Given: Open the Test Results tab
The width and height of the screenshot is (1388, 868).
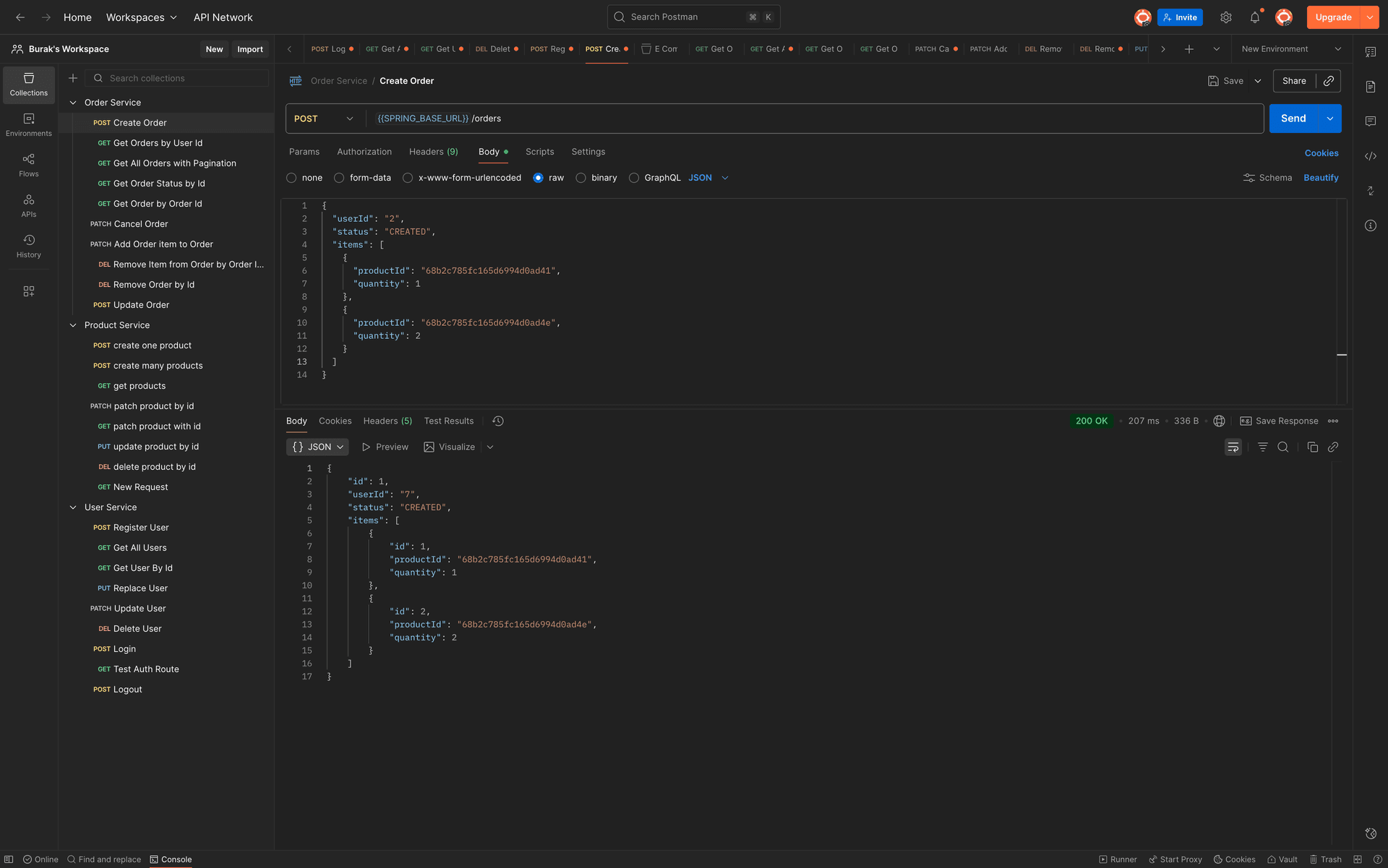Looking at the screenshot, I should pos(448,421).
